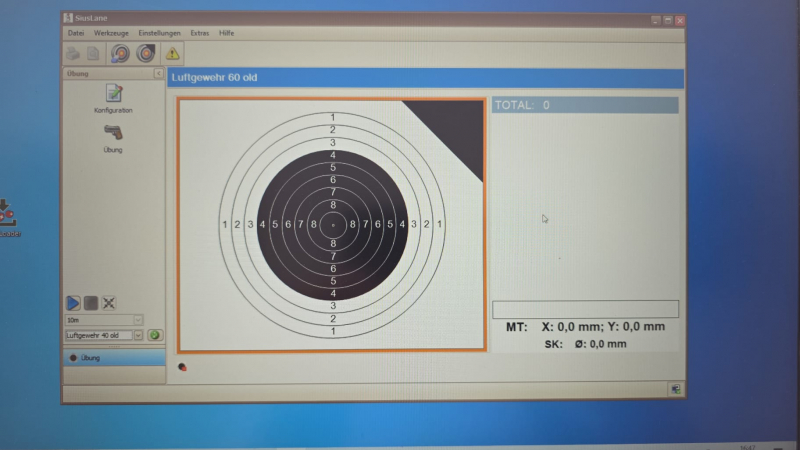
Task: Click the grayed-out printer icon
Action: click(72, 54)
